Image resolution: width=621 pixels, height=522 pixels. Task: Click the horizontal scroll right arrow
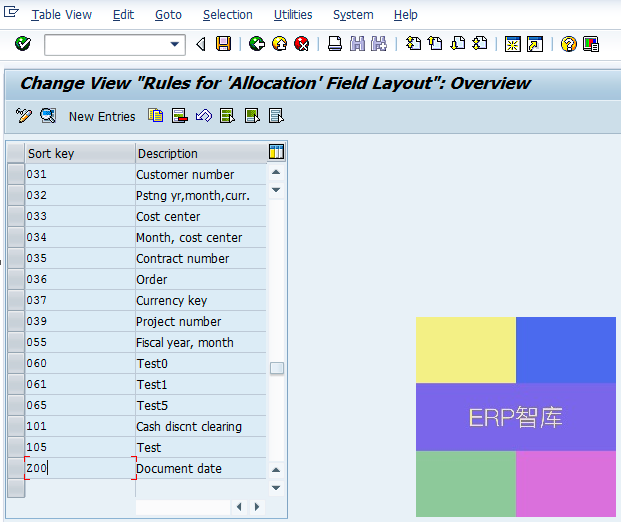pyautogui.click(x=257, y=507)
